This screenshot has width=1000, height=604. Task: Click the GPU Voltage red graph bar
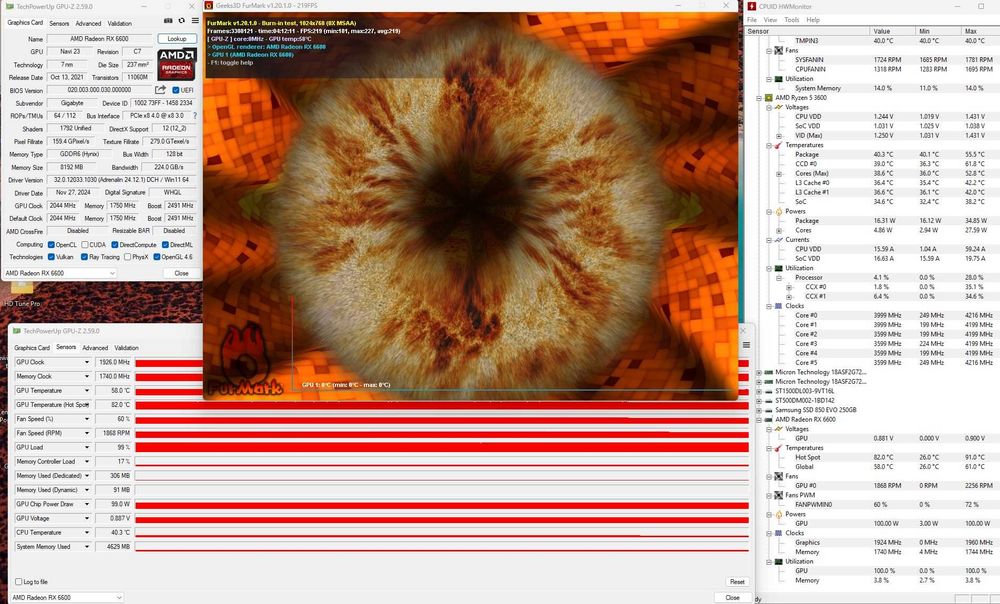coord(441,519)
